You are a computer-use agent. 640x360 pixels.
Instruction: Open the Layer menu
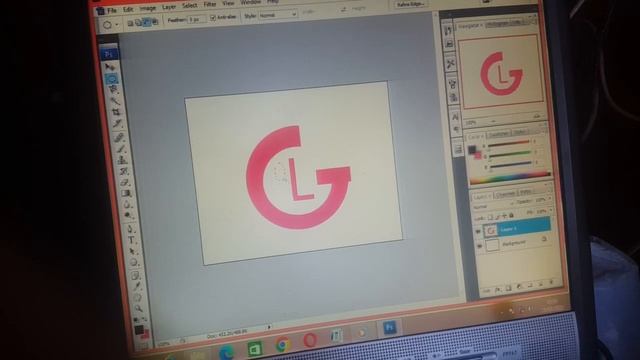tap(169, 7)
